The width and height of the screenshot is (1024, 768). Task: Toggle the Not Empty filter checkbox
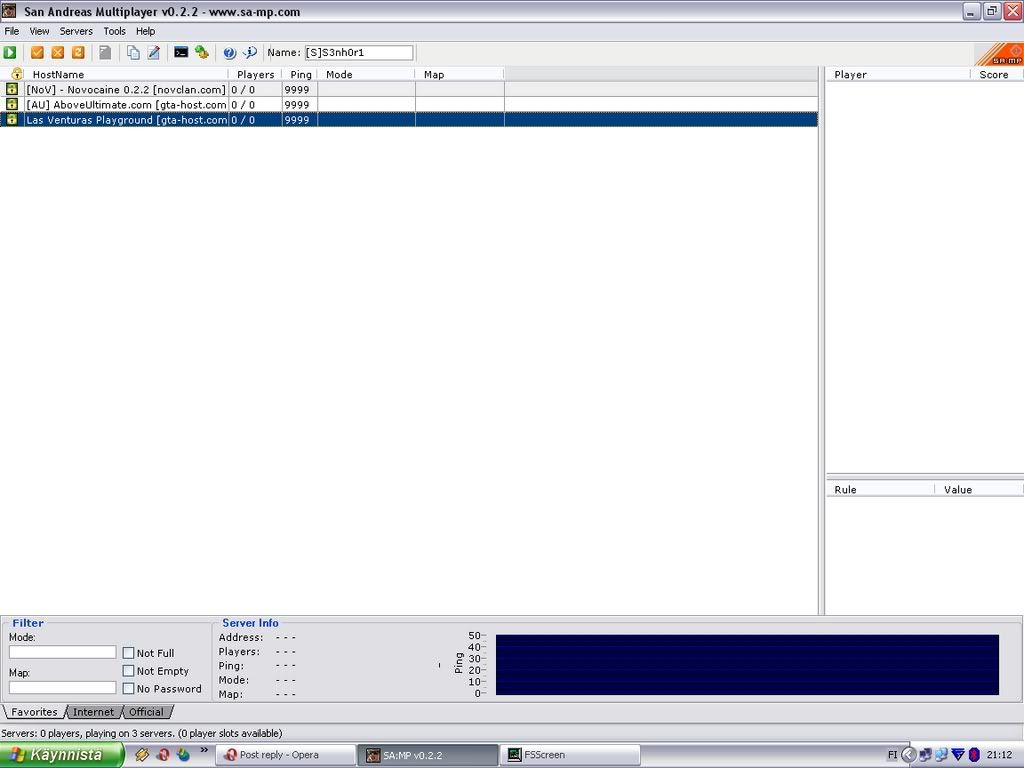(x=128, y=671)
